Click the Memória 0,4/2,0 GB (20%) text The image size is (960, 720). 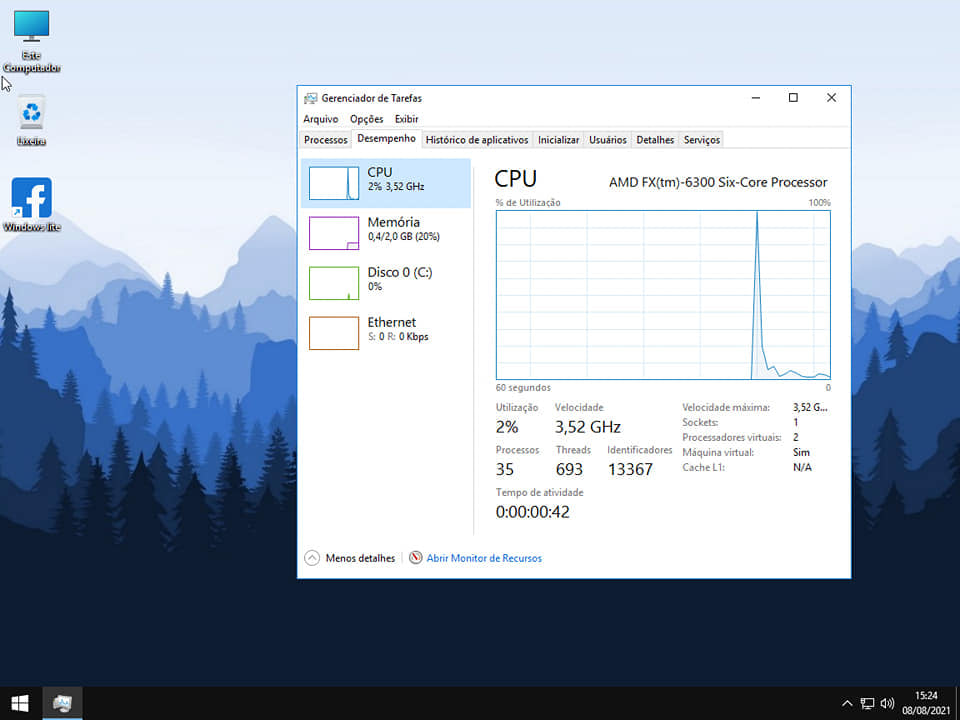tap(403, 236)
